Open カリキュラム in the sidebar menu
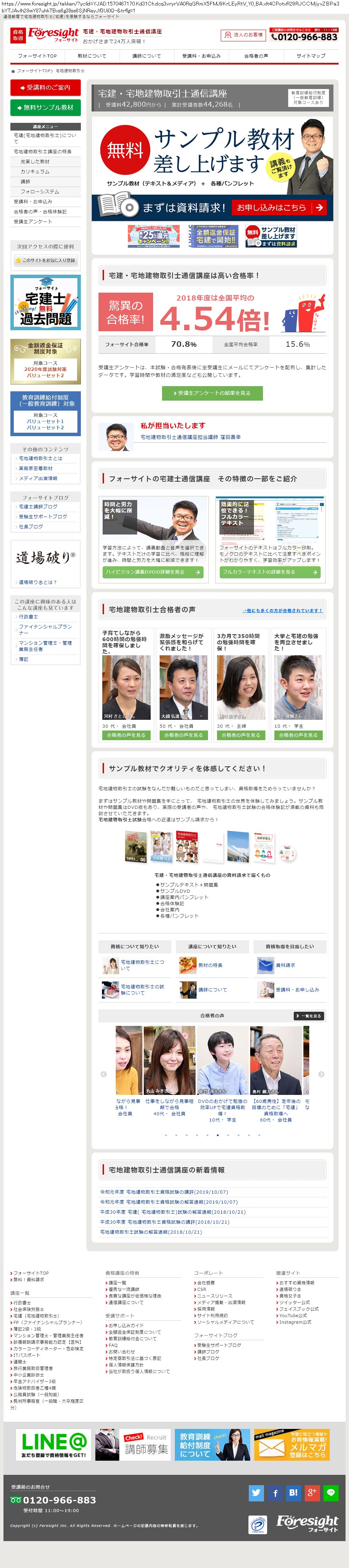Image resolution: width=349 pixels, height=1568 pixels. click(x=35, y=171)
